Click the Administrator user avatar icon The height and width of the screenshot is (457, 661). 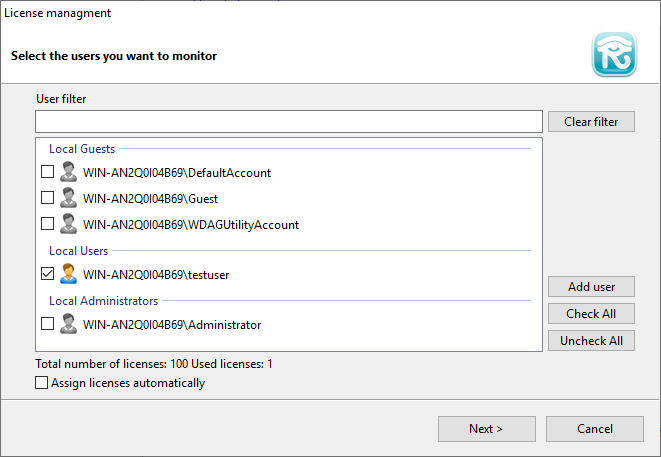pyautogui.click(x=68, y=324)
